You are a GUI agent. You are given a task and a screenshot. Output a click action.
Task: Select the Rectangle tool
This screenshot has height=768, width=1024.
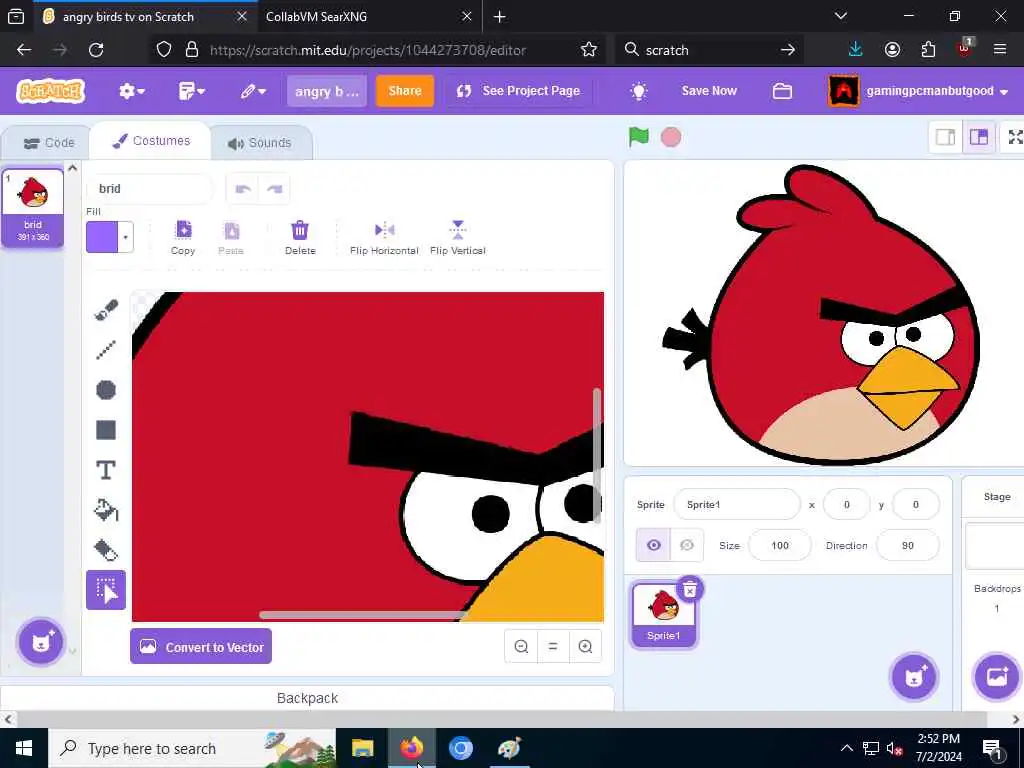click(106, 430)
